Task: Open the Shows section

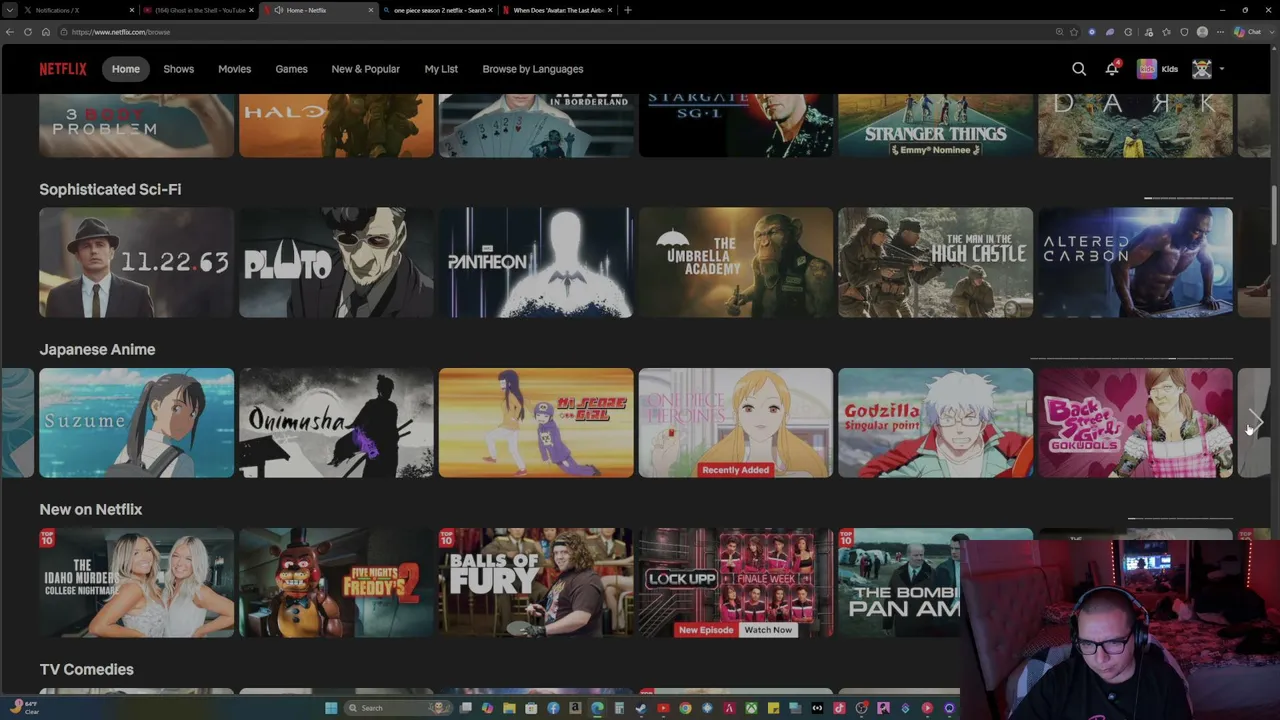Action: 179,69
